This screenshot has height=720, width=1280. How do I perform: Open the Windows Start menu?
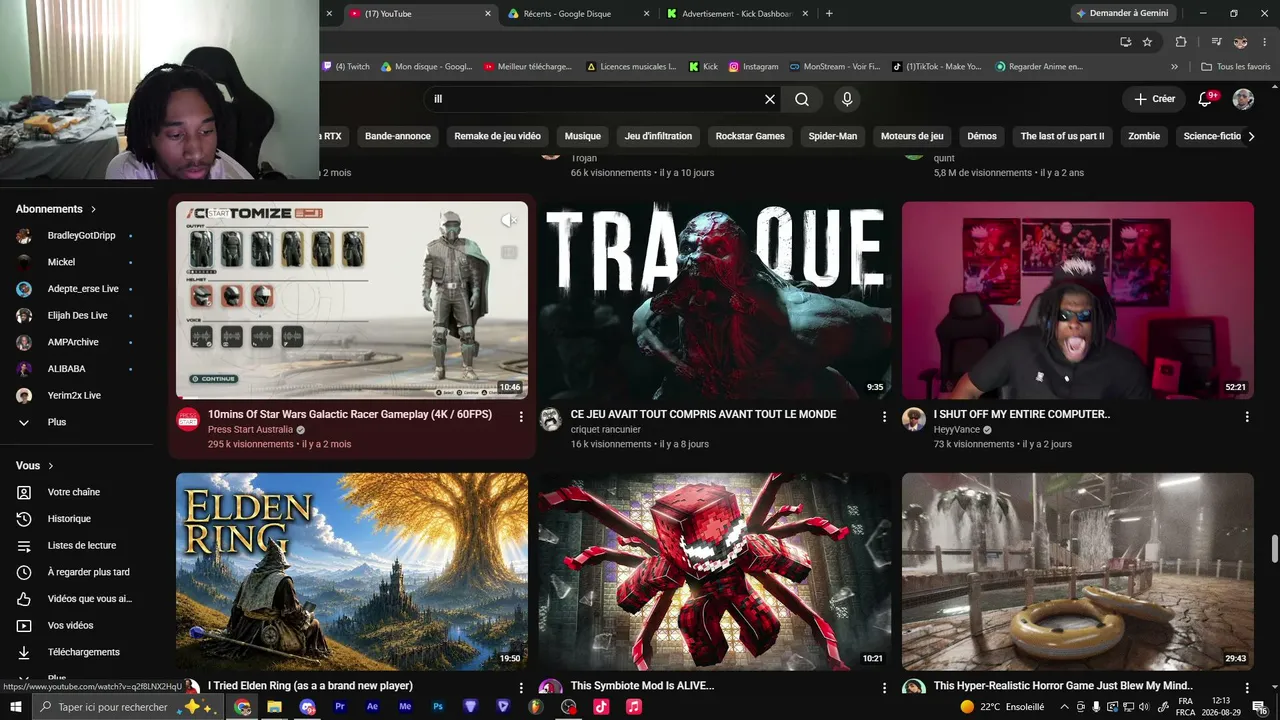pyautogui.click(x=15, y=707)
